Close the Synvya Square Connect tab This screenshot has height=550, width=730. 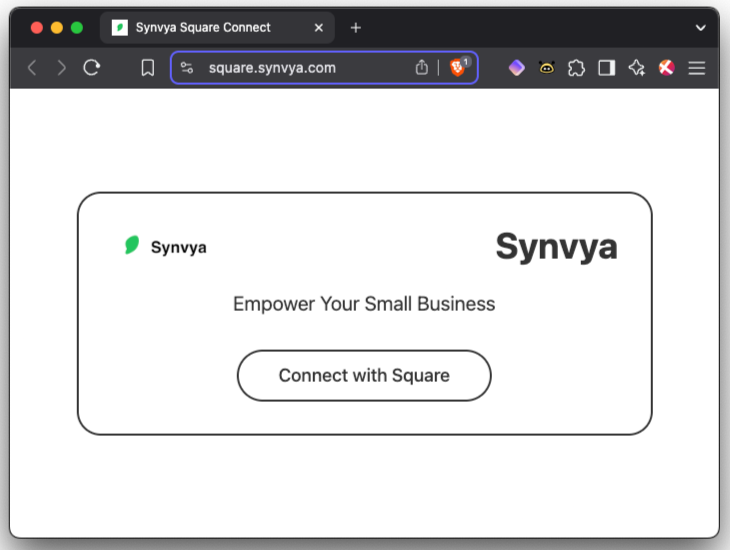pyautogui.click(x=319, y=28)
